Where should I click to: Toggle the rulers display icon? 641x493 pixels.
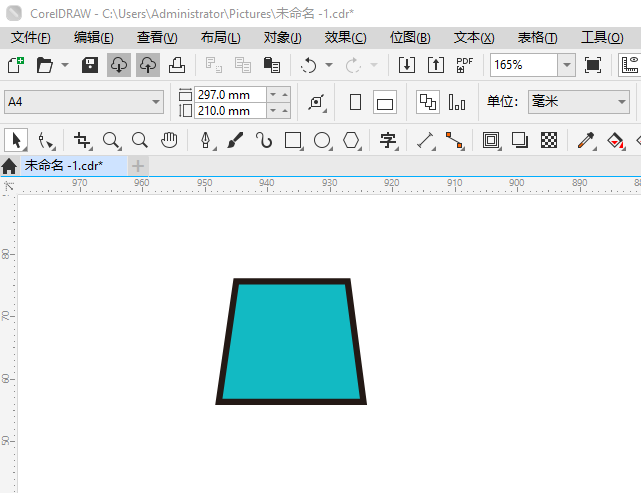(630, 65)
